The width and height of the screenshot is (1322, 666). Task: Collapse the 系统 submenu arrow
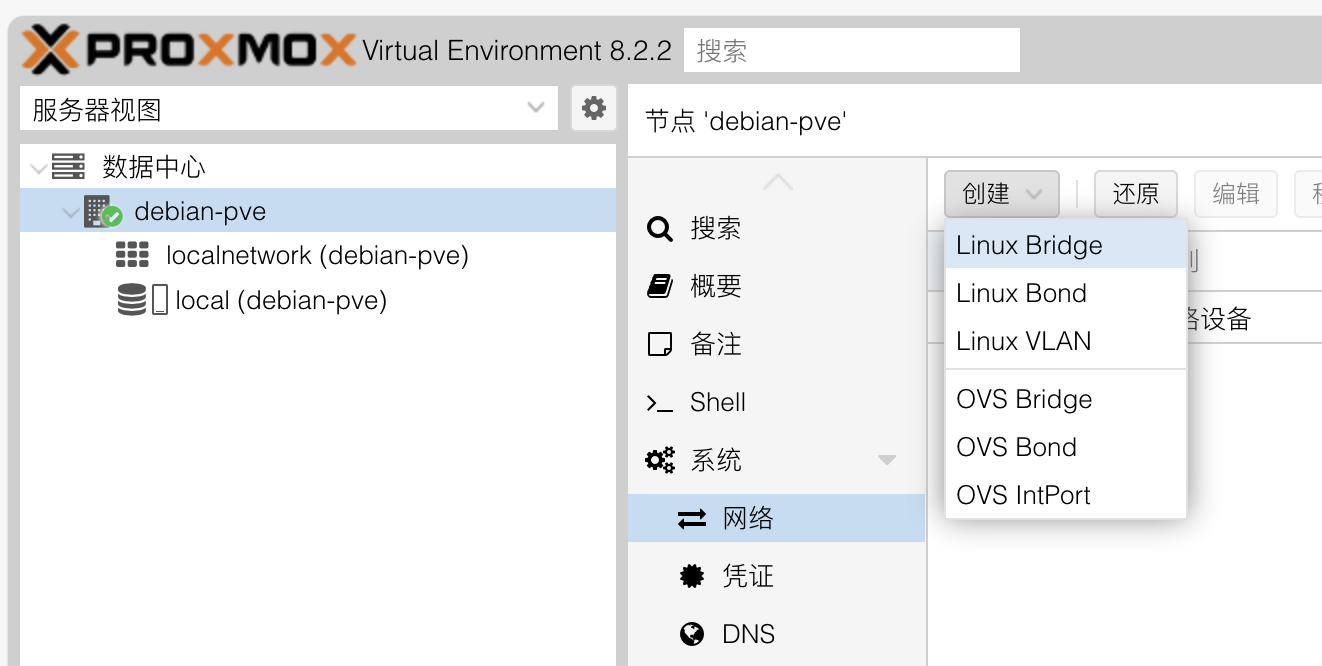click(887, 460)
